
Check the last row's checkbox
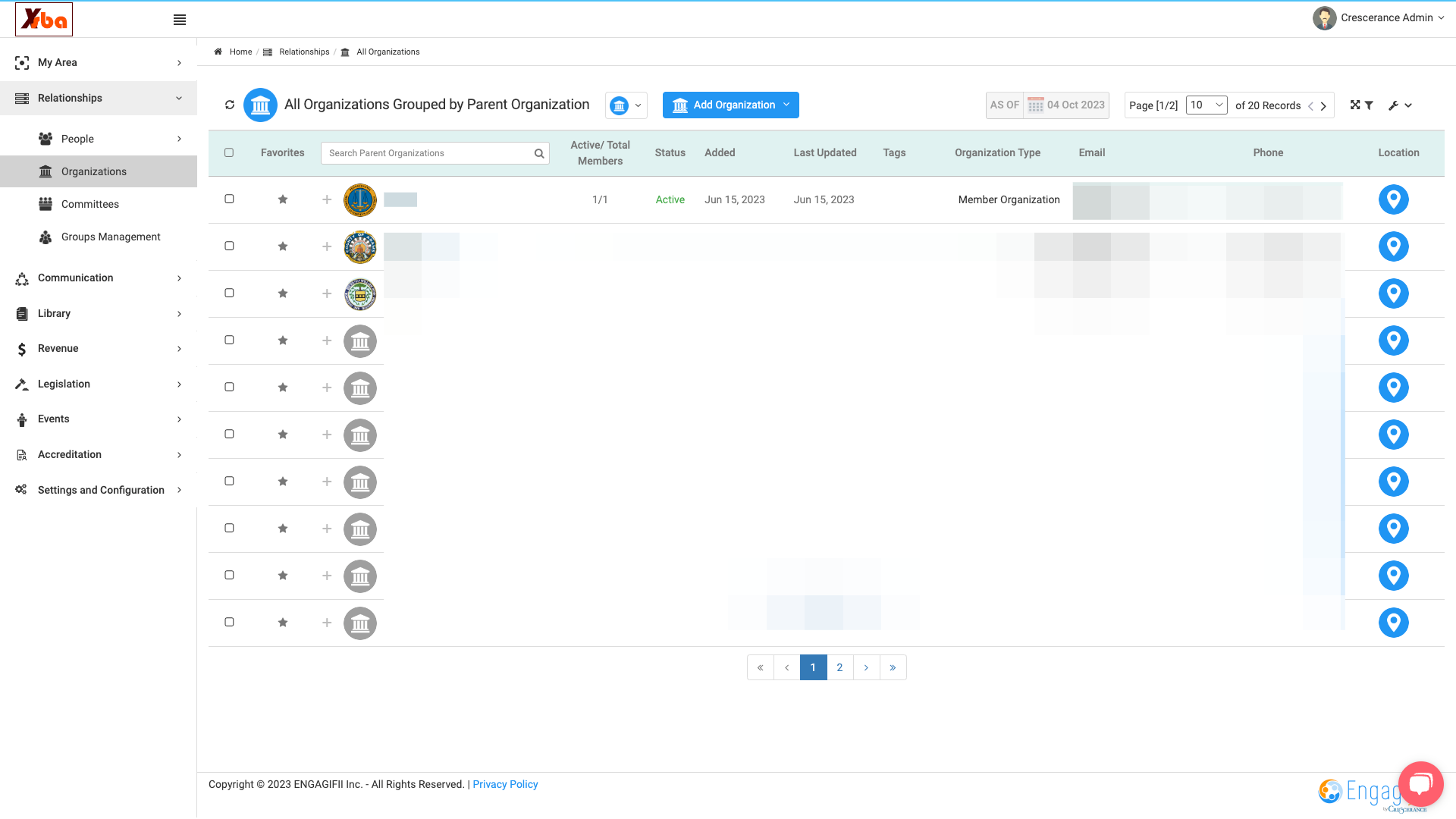[229, 622]
